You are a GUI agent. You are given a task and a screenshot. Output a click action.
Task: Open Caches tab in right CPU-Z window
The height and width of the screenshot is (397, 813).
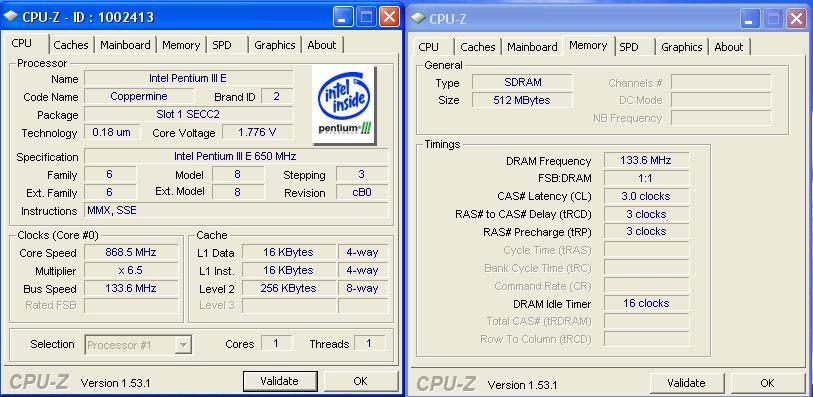click(478, 47)
